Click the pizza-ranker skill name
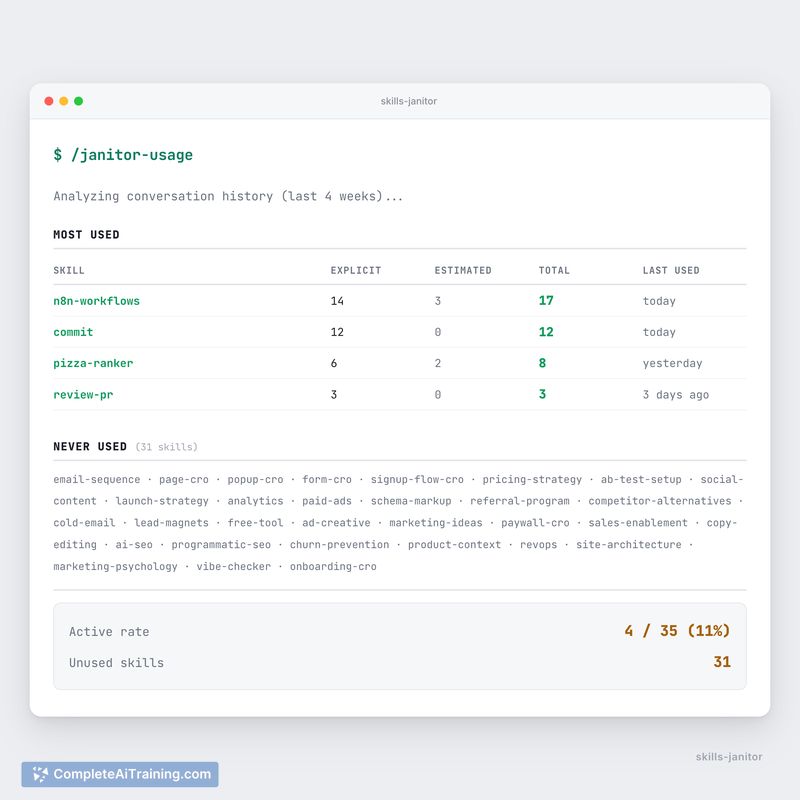800x800 pixels. pos(93,363)
